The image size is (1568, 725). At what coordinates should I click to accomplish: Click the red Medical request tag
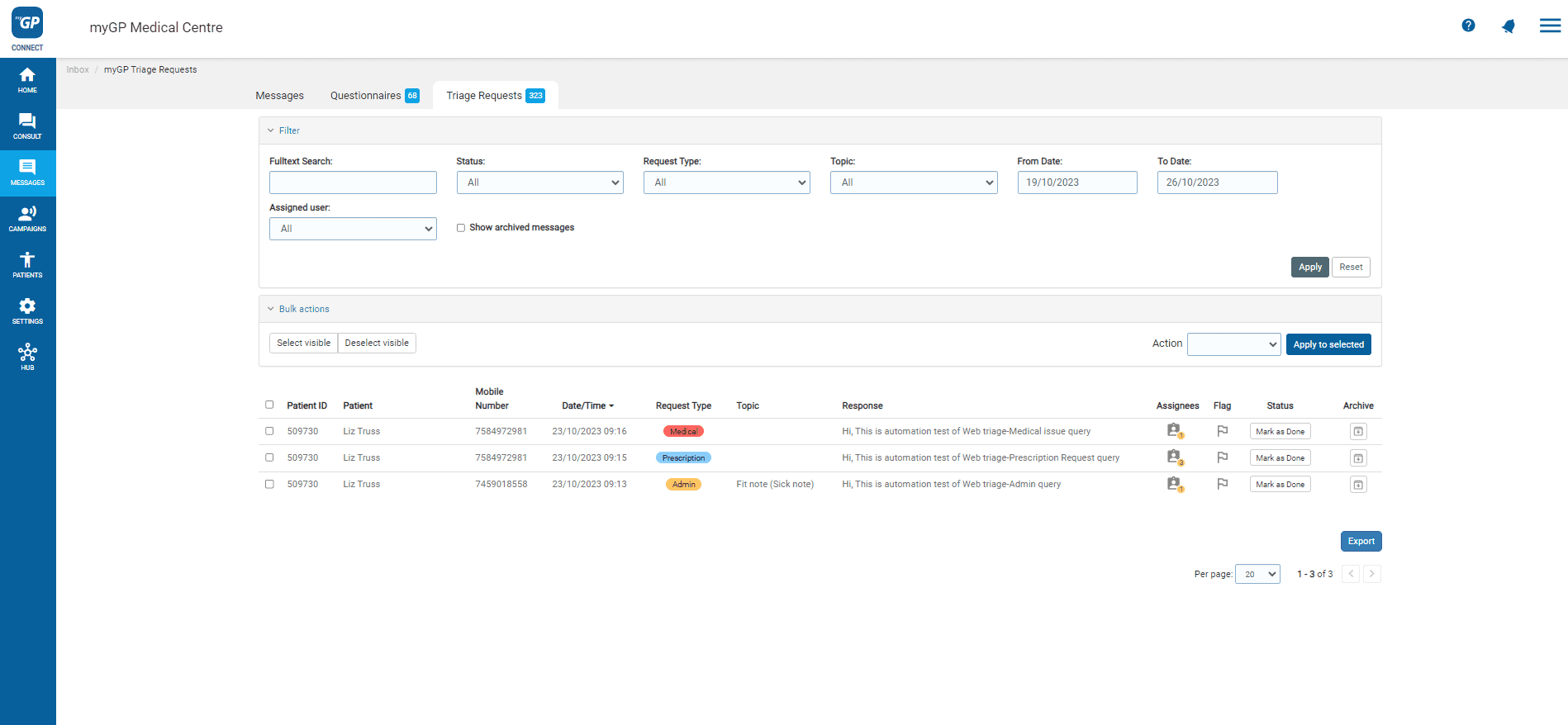point(683,431)
